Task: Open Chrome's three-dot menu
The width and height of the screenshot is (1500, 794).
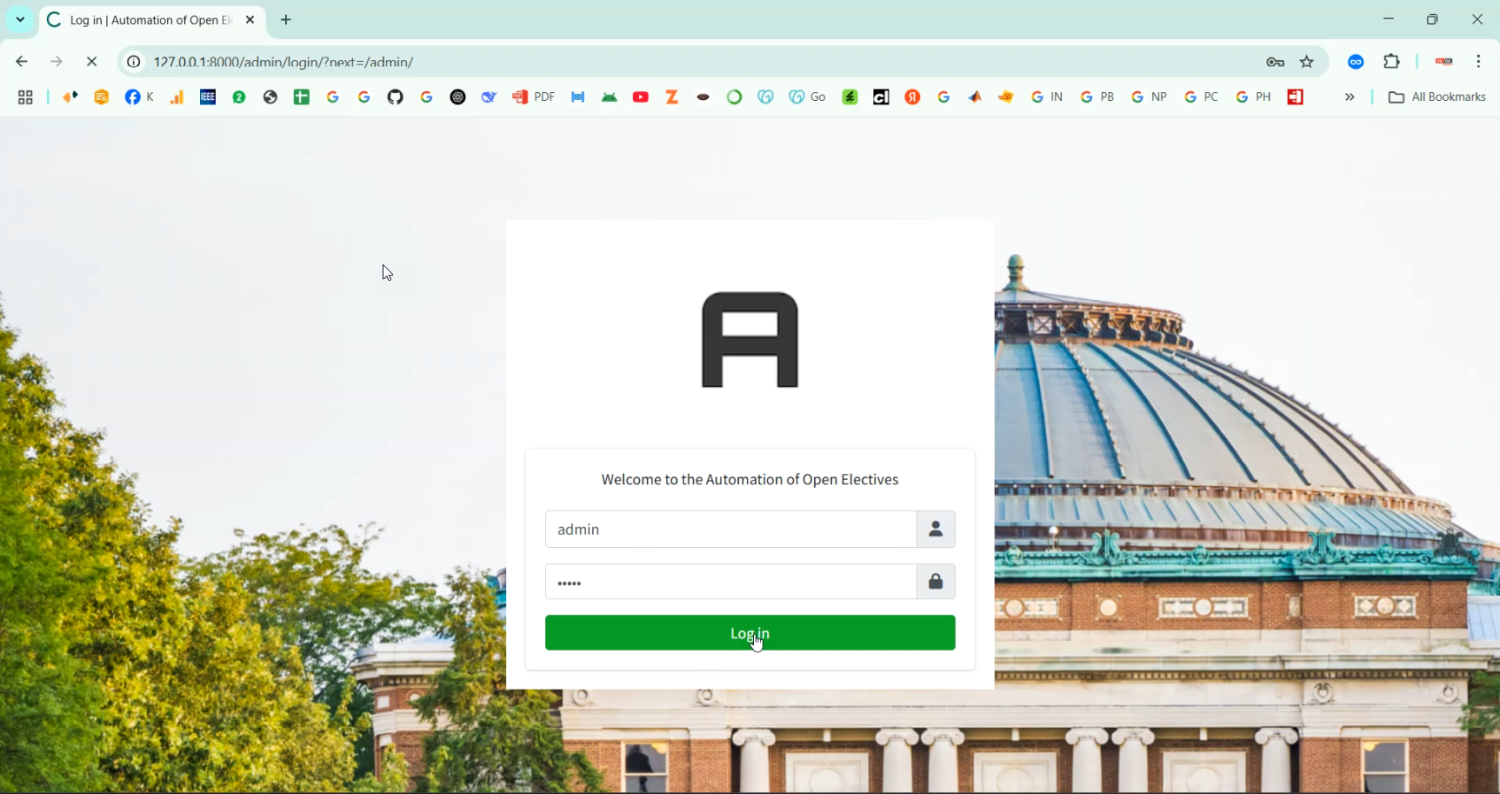Action: pos(1478,62)
